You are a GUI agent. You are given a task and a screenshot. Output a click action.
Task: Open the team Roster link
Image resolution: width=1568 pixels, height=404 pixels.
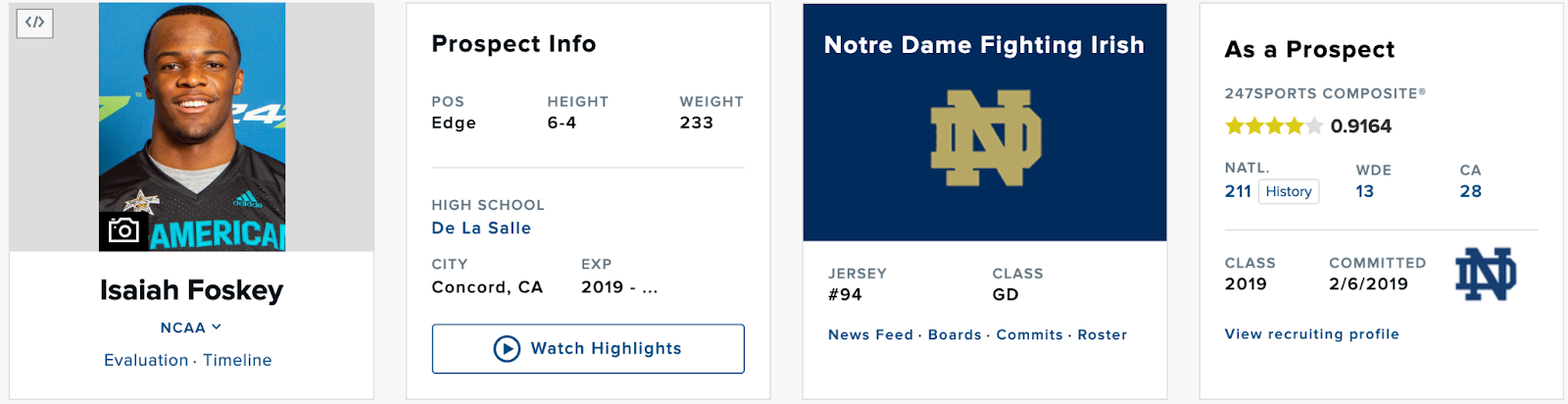click(x=1102, y=334)
